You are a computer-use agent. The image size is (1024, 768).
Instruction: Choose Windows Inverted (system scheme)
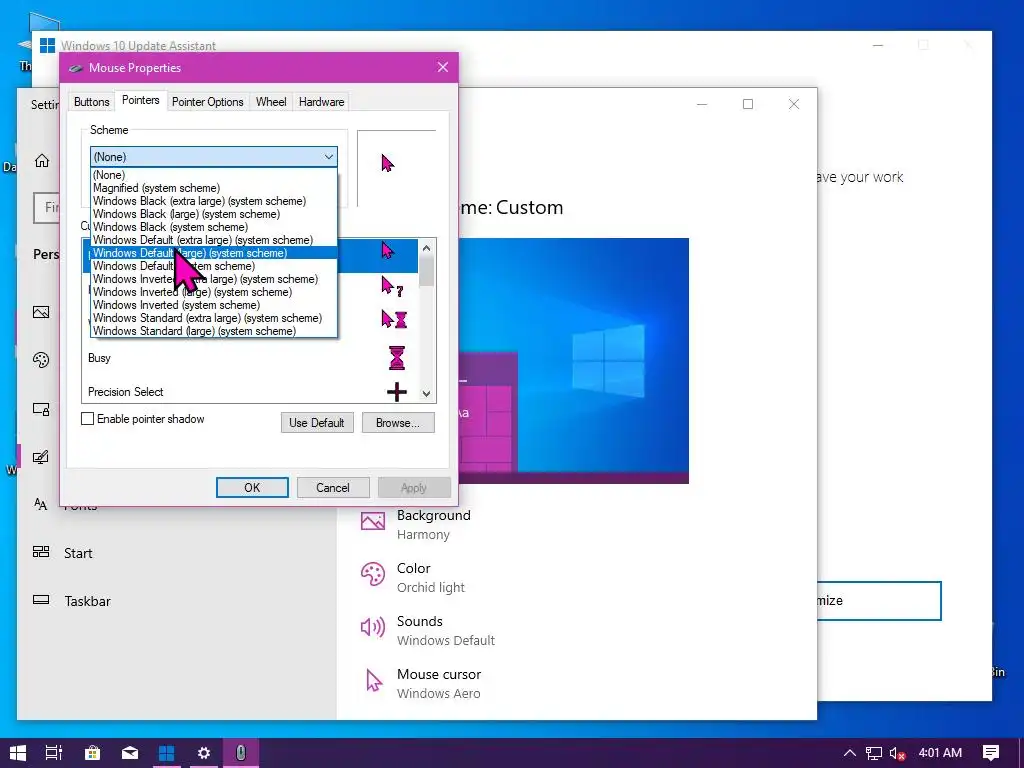tap(214, 305)
